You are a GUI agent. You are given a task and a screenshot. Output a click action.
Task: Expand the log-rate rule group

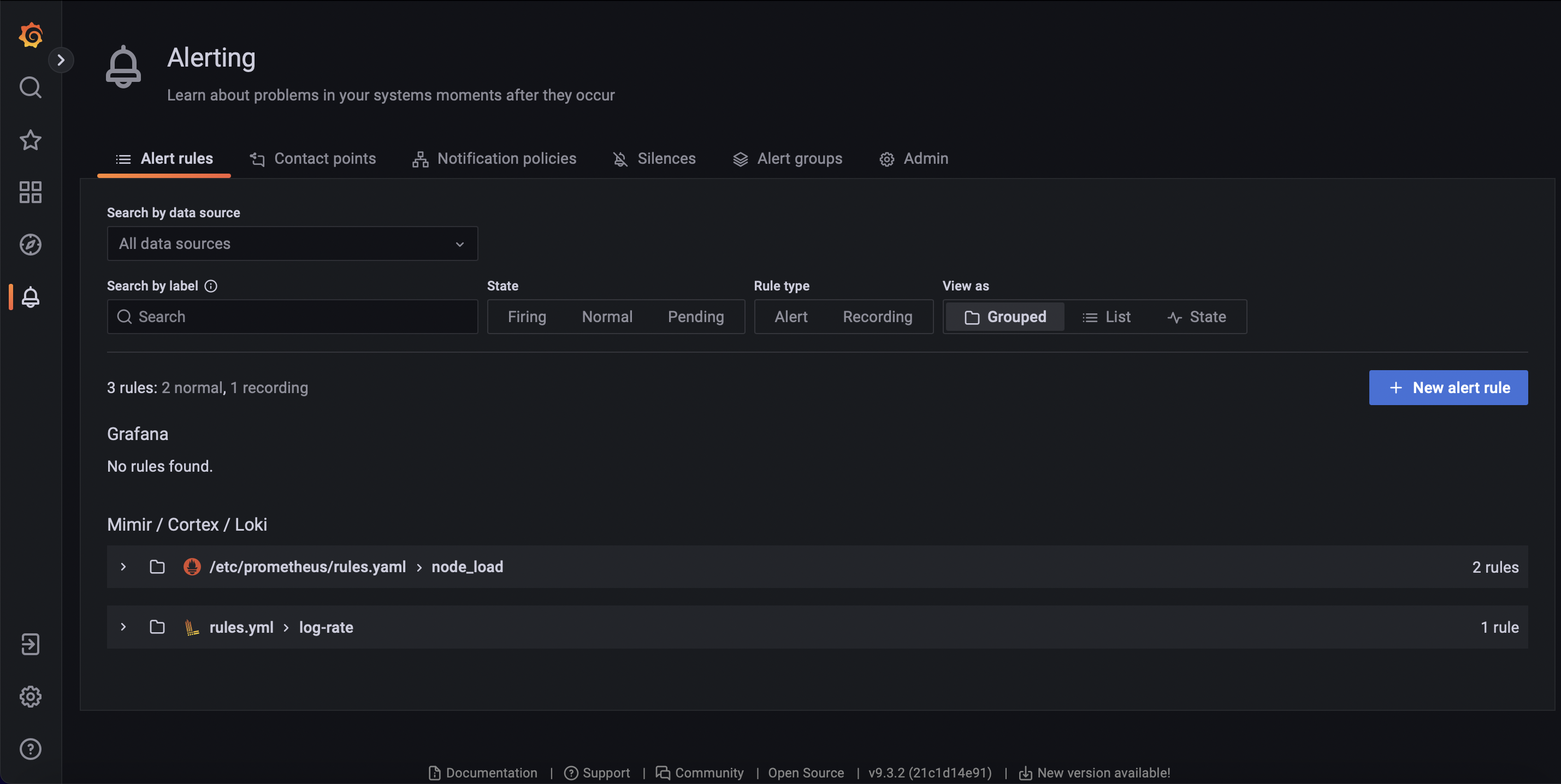pyautogui.click(x=122, y=627)
